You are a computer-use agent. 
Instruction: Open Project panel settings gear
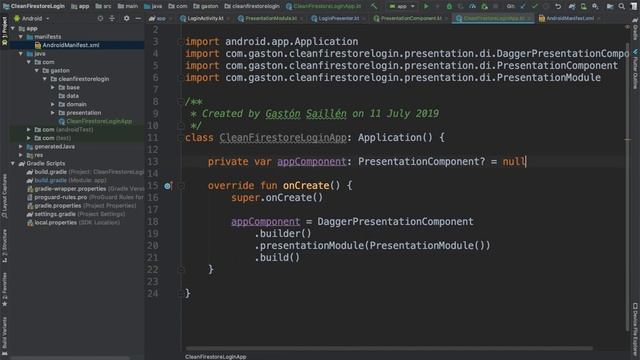point(126,18)
